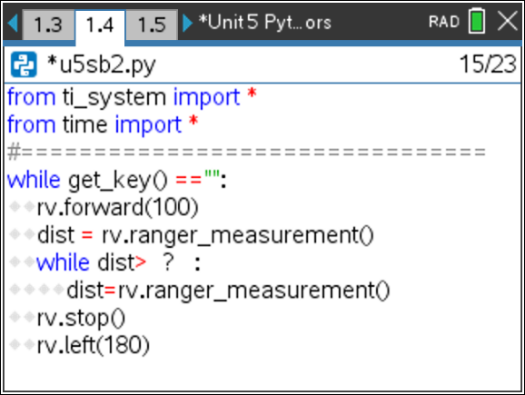This screenshot has height=395, width=525.
Task: Click the comment divider line of equals signs
Action: 246,152
